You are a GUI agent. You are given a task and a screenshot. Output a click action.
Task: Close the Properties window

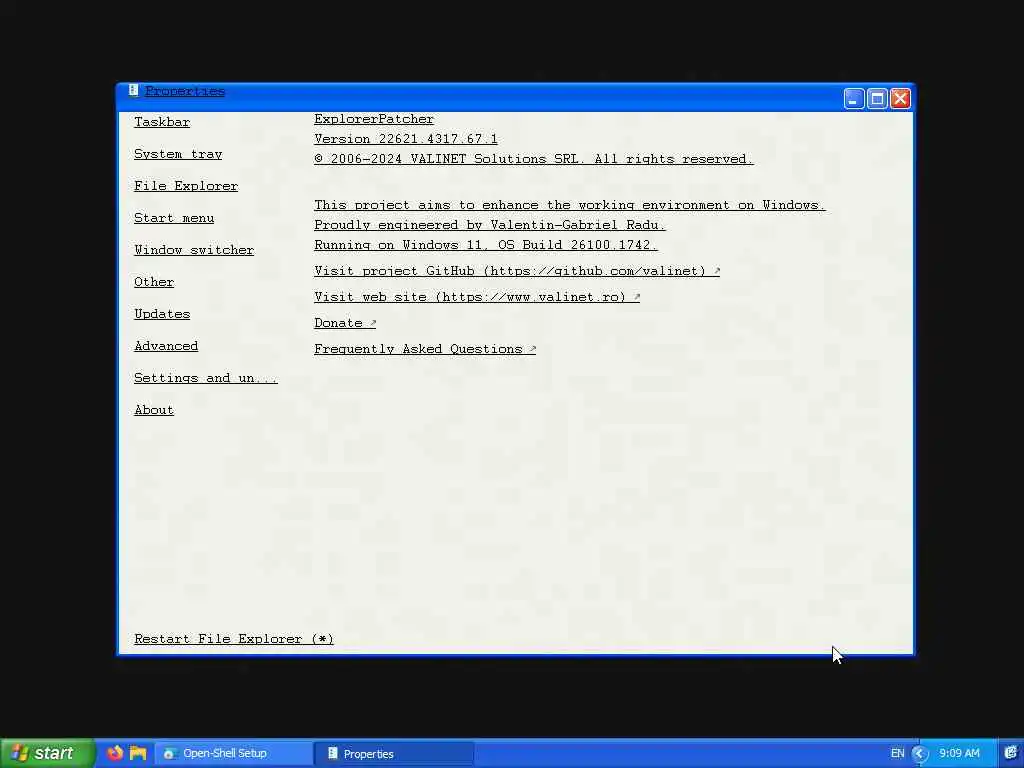pos(900,99)
